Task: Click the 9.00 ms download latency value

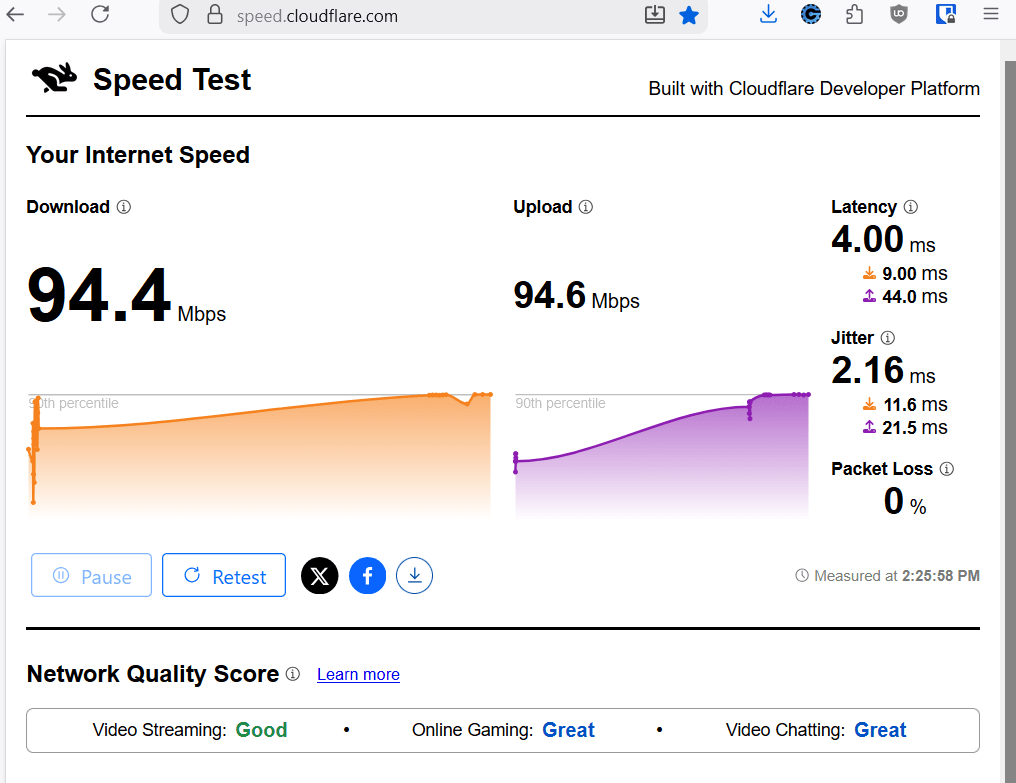Action: click(x=914, y=274)
